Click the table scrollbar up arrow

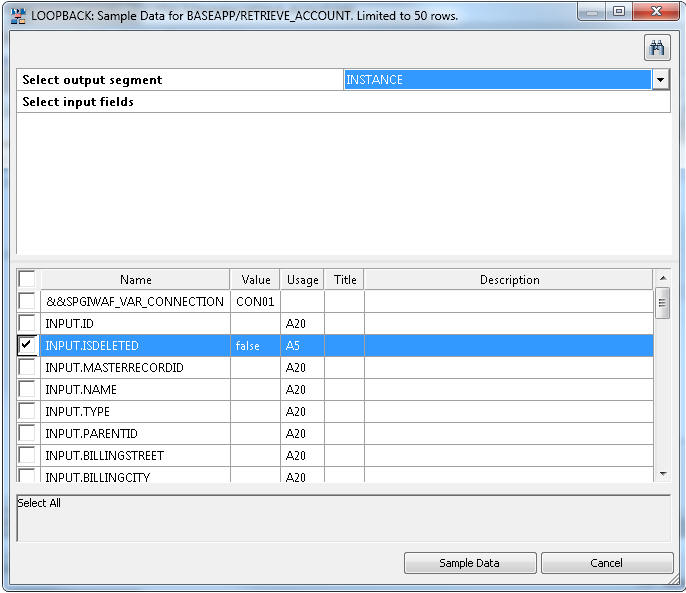click(663, 277)
